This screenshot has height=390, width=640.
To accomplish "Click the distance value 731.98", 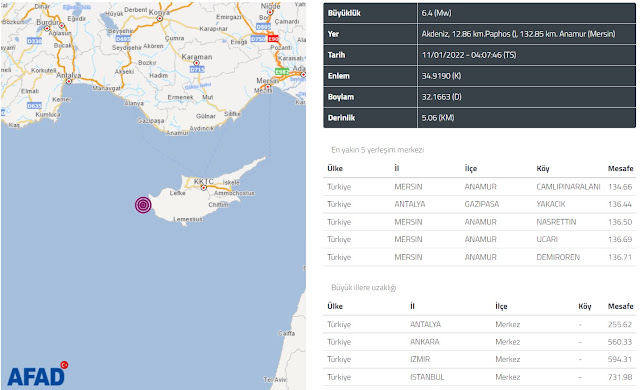I will 620,377.
